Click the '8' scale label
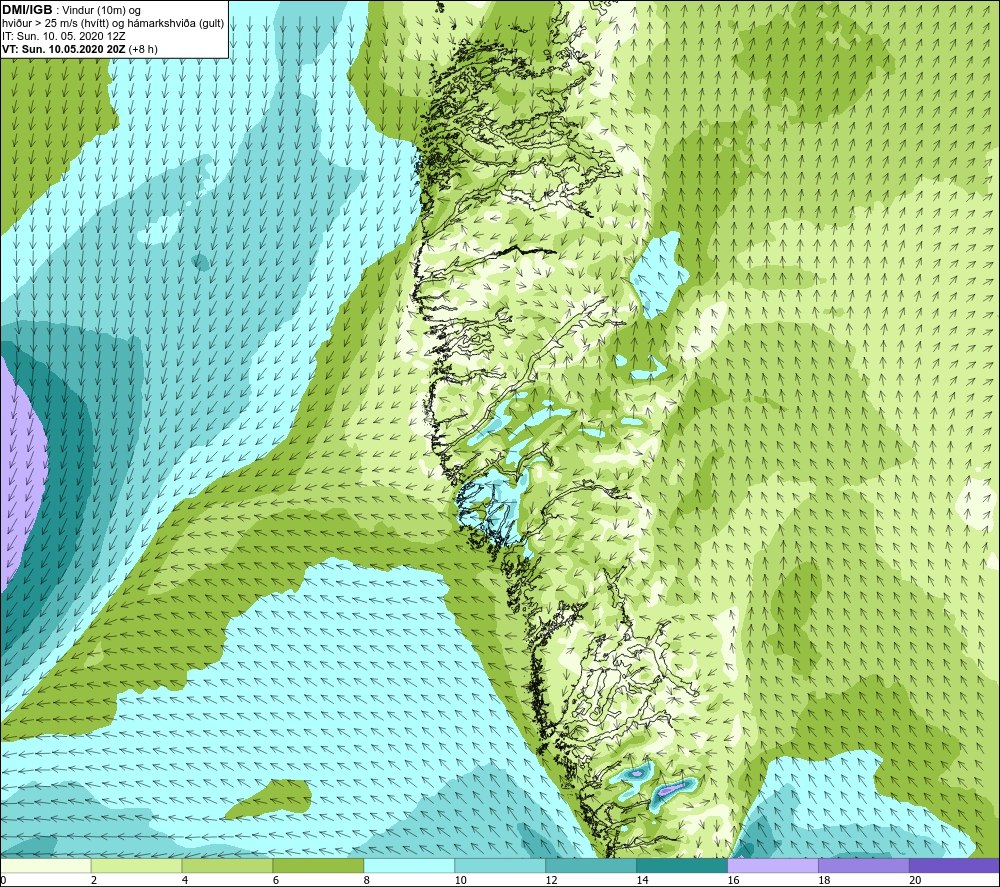This screenshot has width=1000, height=887. [367, 880]
